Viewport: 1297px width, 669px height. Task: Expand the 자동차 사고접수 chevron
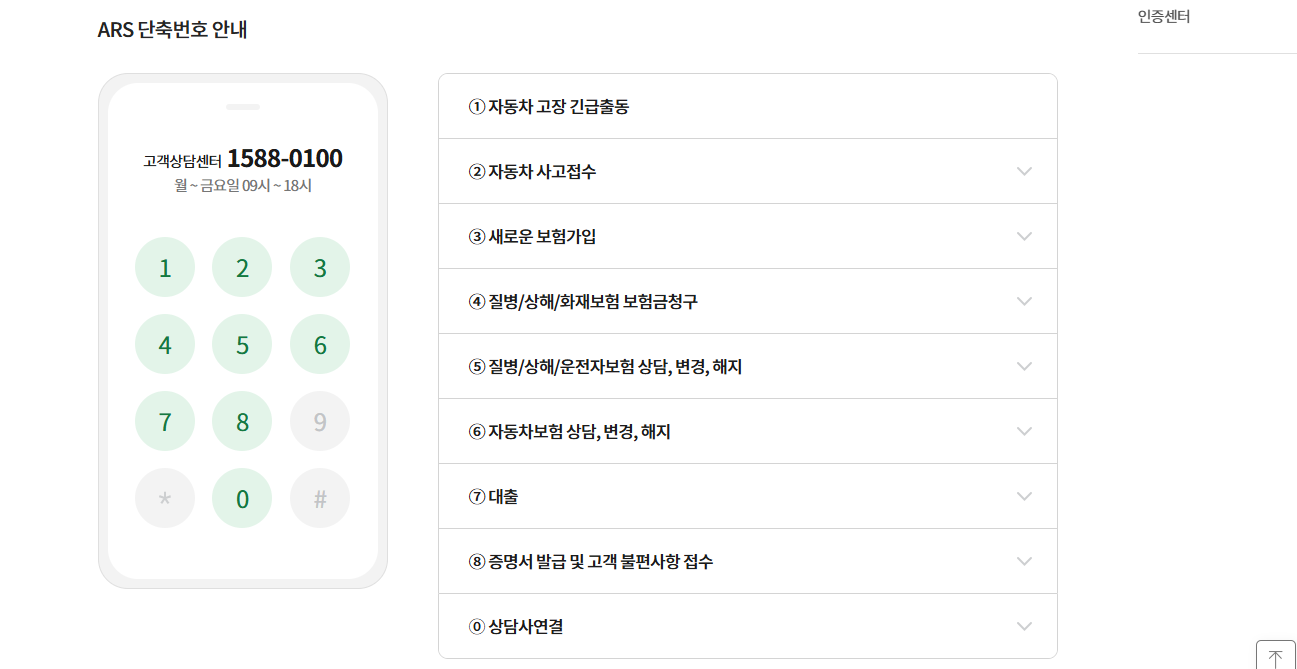tap(1024, 171)
